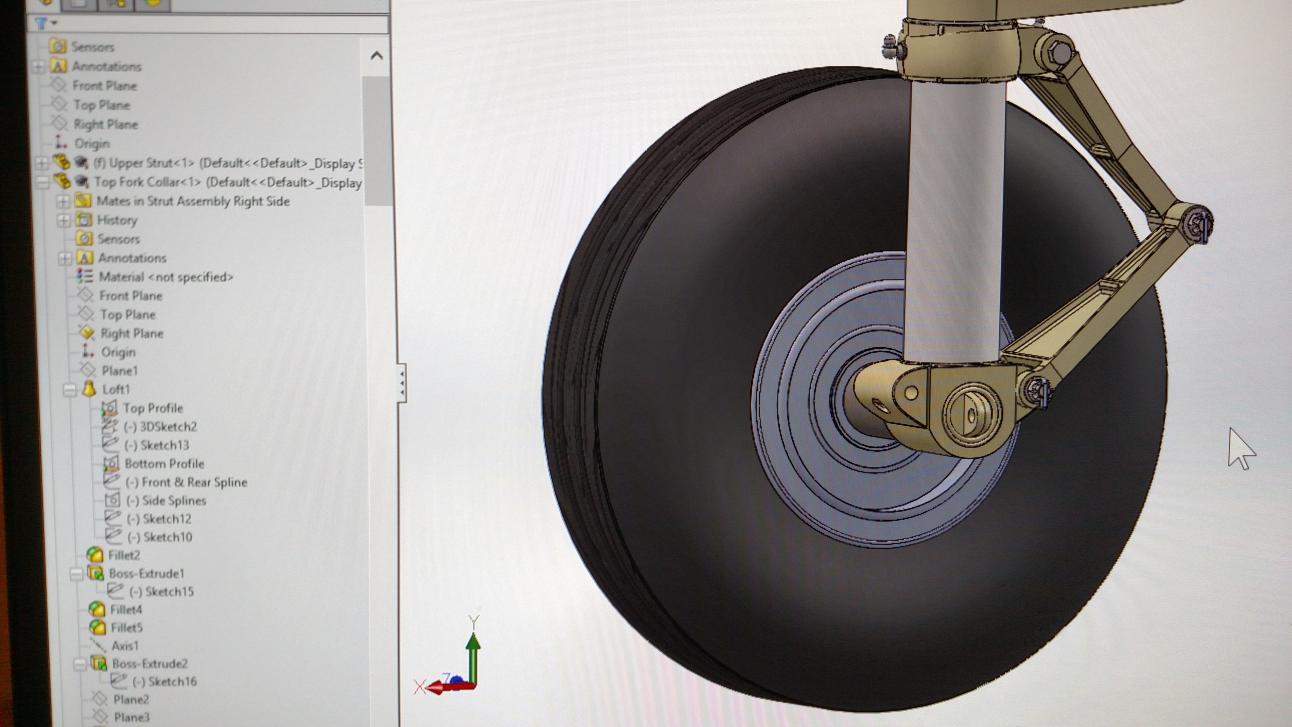
Task: Click the Fillet4 feature icon
Action: 97,609
